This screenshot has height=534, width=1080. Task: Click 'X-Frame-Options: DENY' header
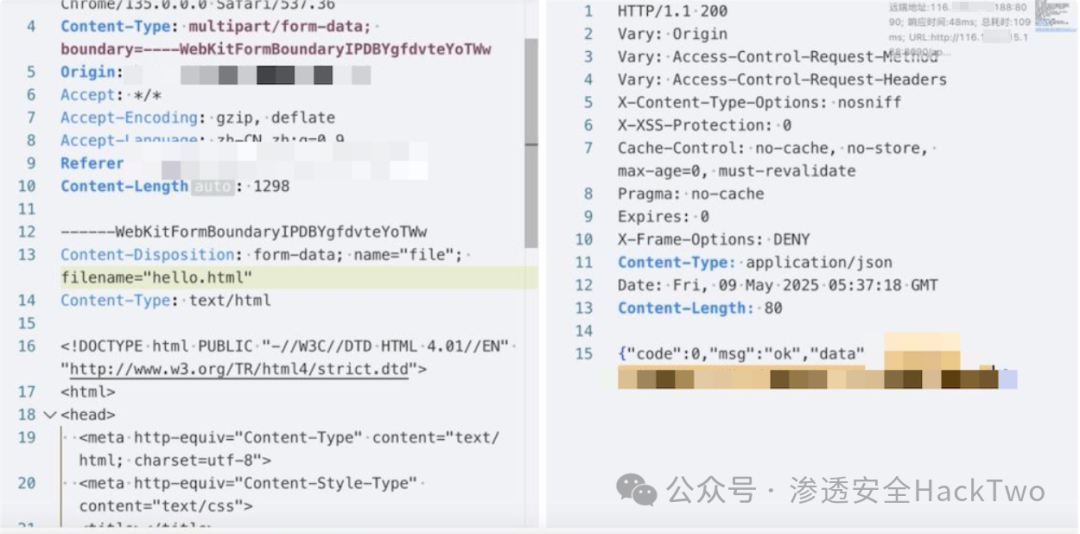pyautogui.click(x=714, y=239)
